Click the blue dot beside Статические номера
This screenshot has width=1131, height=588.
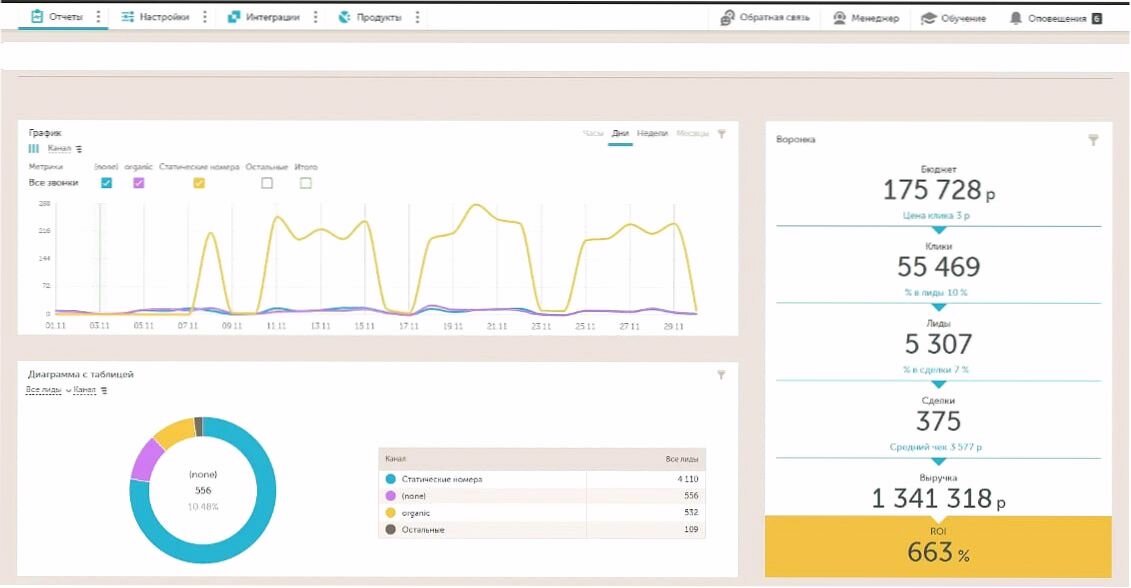tap(391, 479)
